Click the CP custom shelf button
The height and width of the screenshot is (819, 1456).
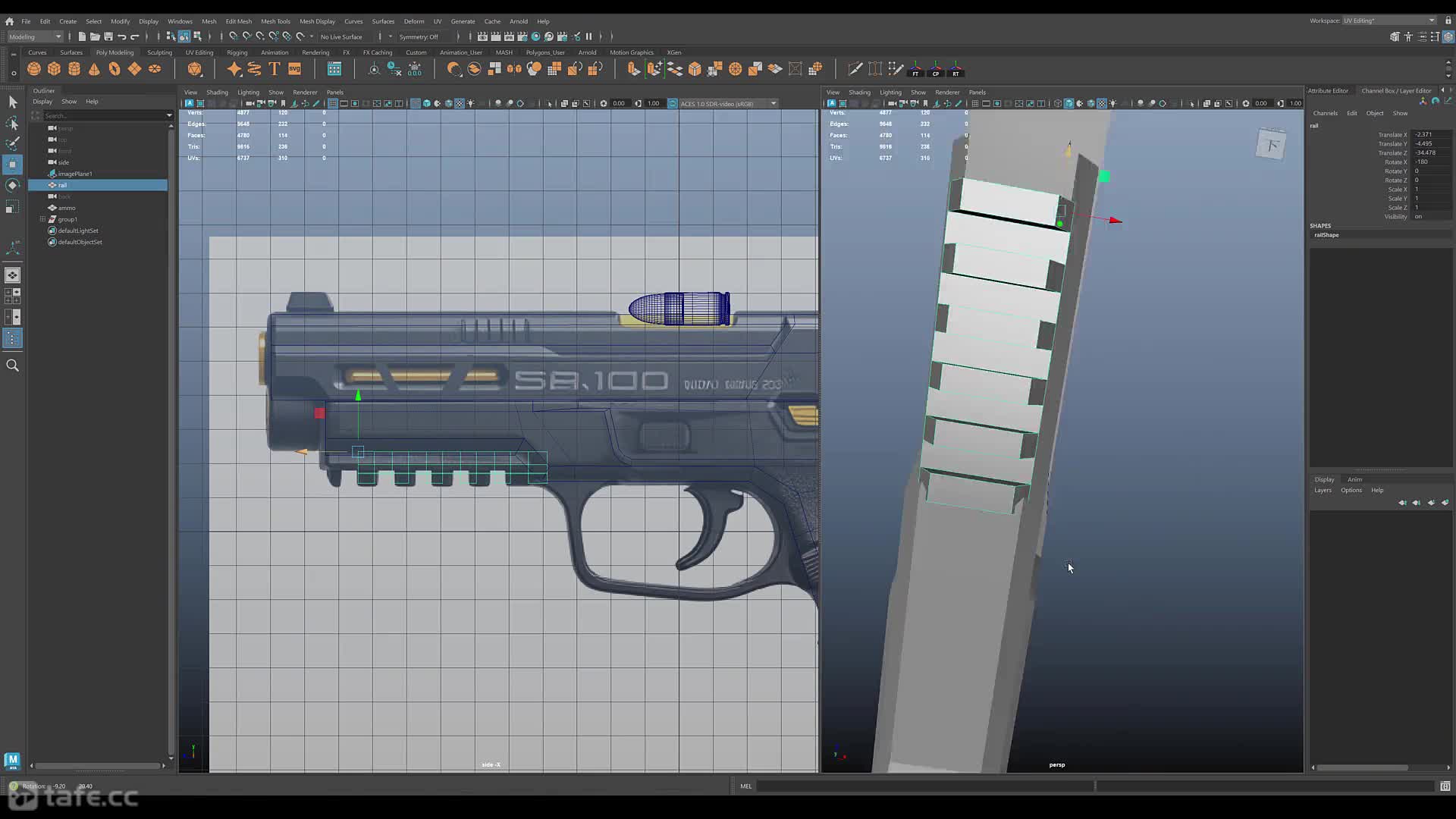pyautogui.click(x=936, y=70)
